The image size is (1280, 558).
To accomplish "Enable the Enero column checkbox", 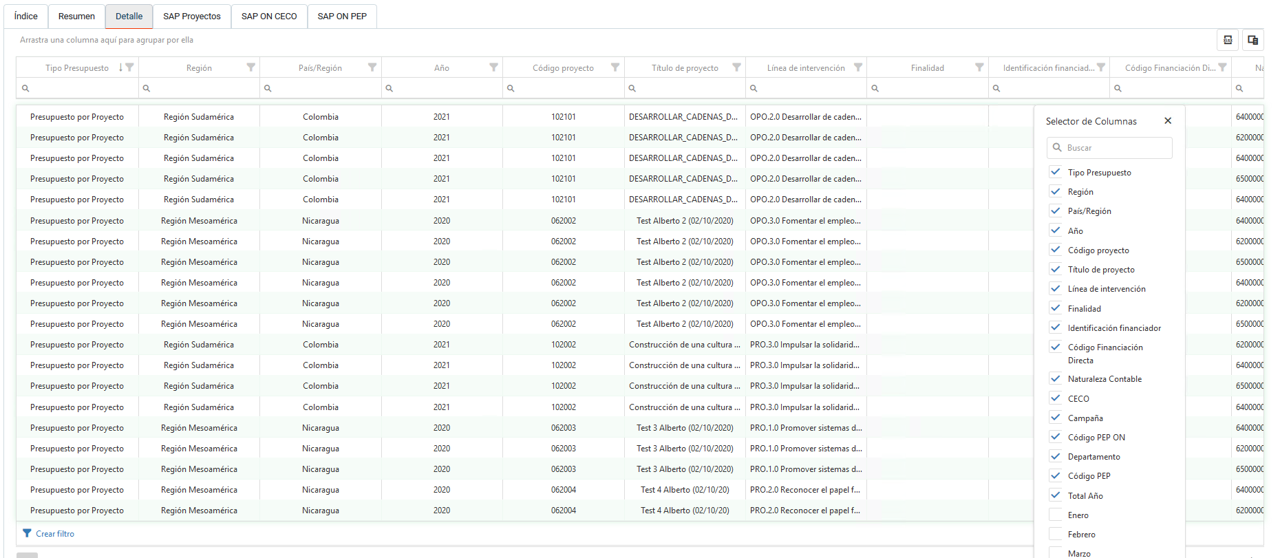I will 1055,515.
